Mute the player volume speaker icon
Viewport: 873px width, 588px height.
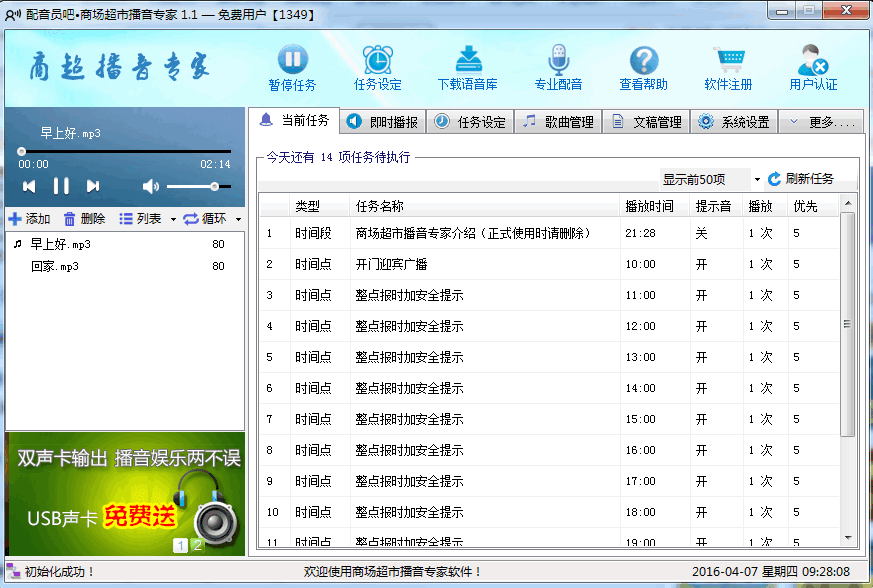pyautogui.click(x=151, y=186)
